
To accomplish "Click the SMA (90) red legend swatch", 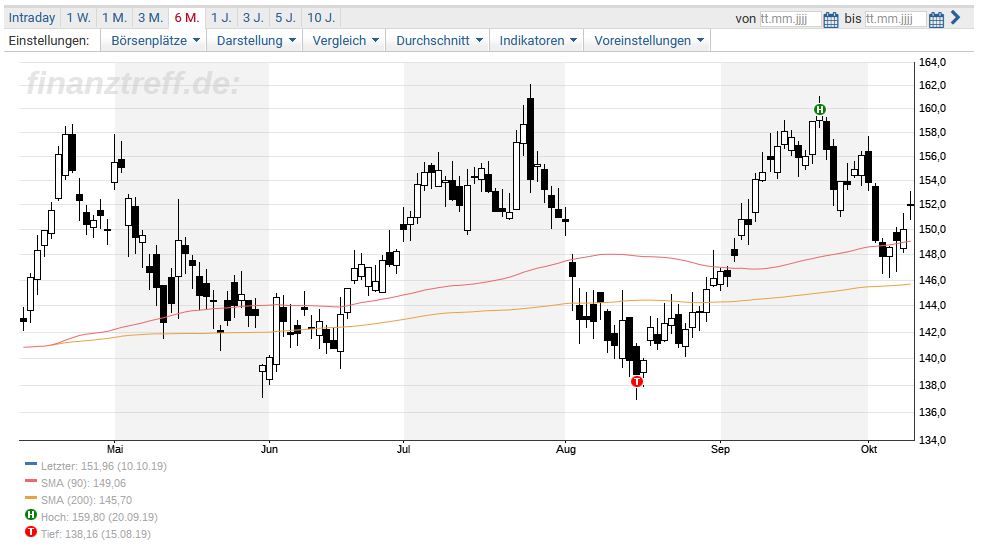I will [31, 481].
